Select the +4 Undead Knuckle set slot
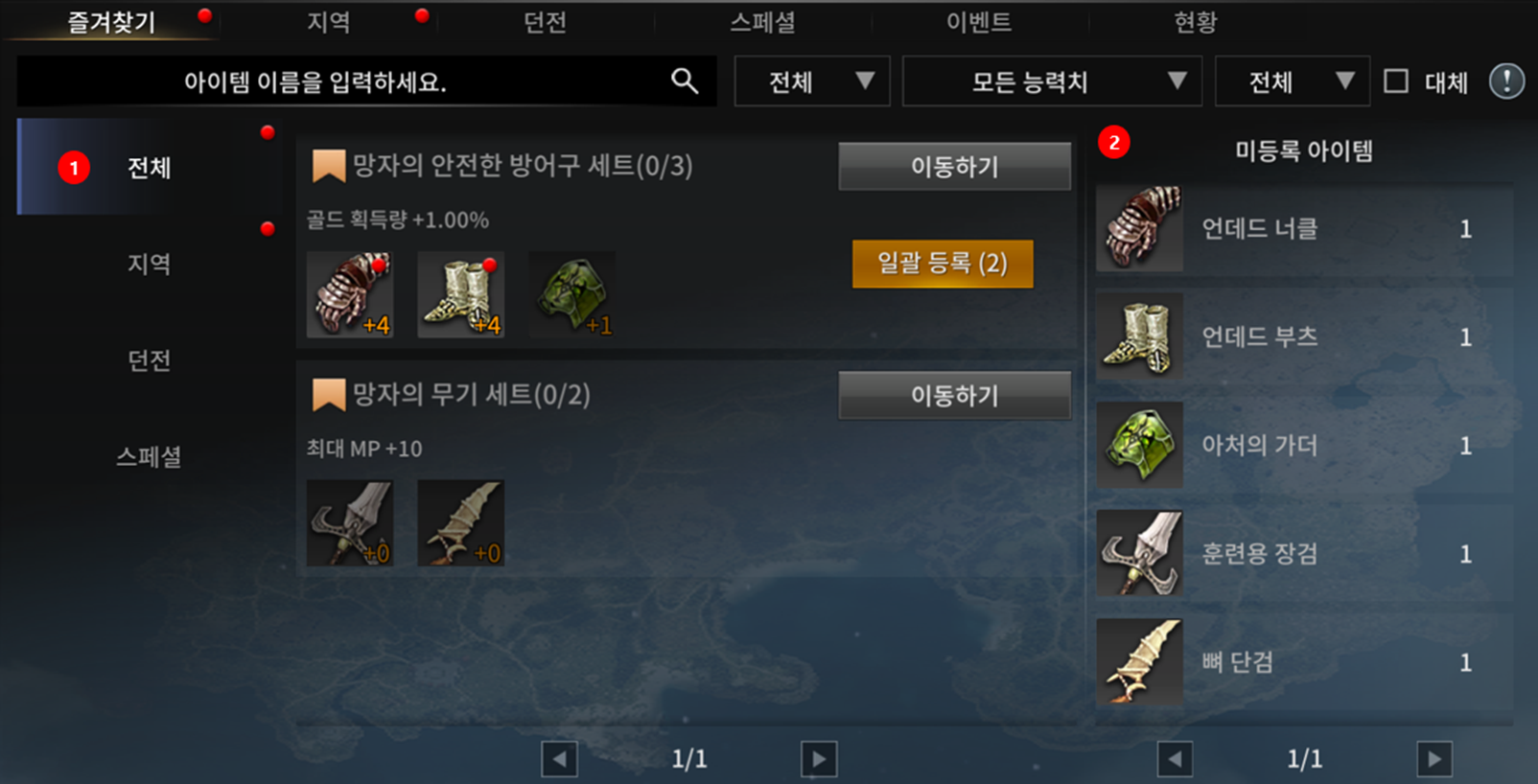The width and height of the screenshot is (1538, 784). coord(350,295)
